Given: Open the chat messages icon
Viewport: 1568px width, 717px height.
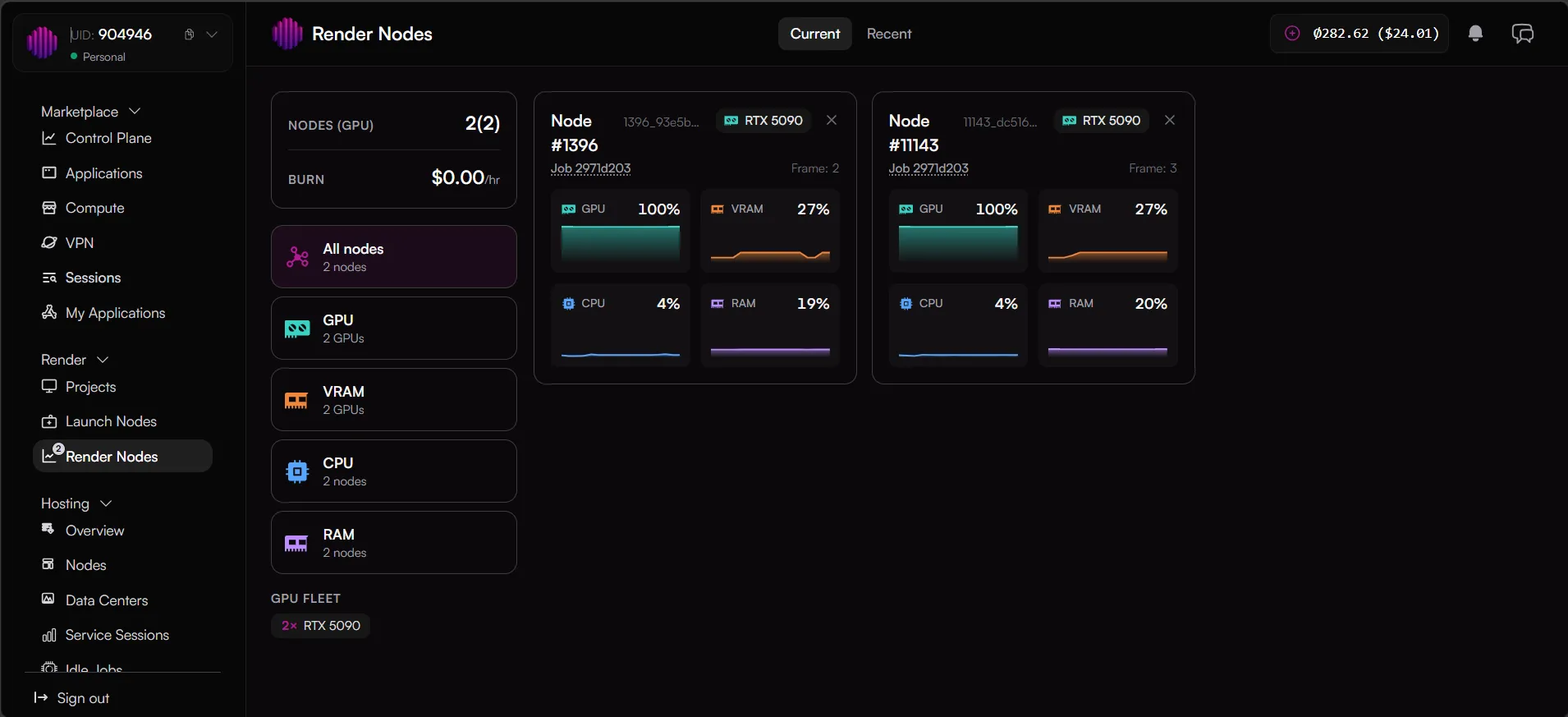Looking at the screenshot, I should [1523, 34].
